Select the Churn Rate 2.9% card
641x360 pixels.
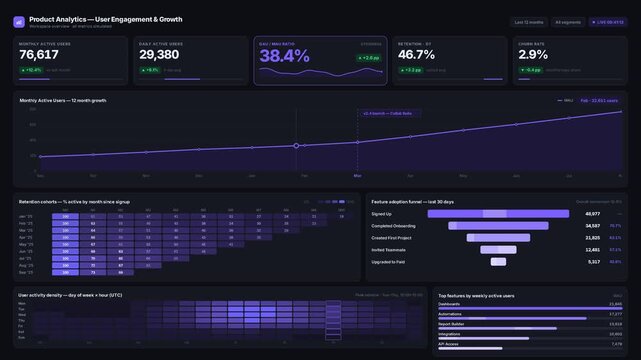tap(570, 60)
